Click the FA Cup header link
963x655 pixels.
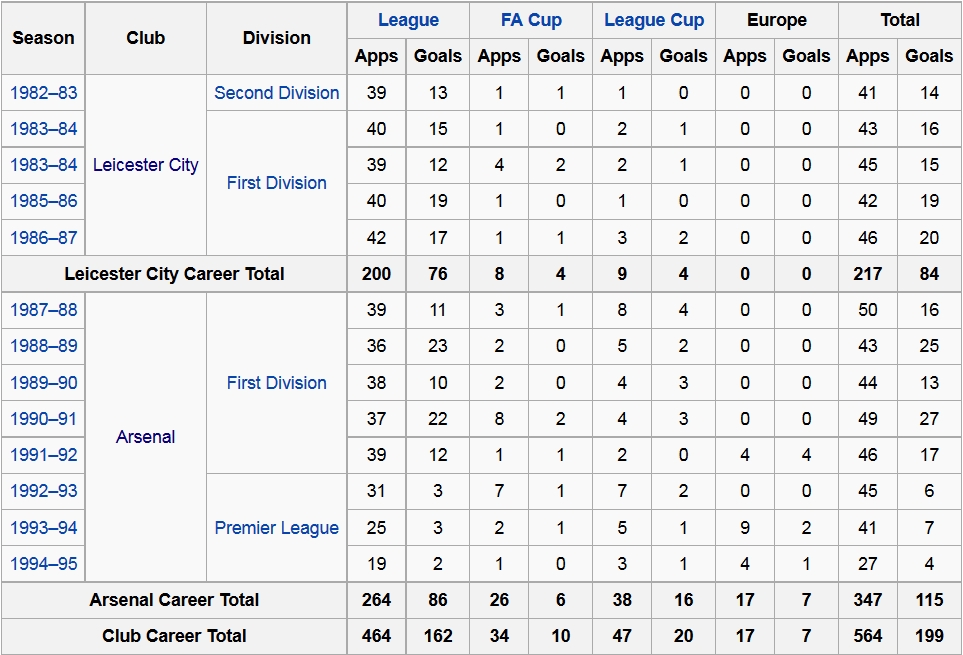(531, 20)
